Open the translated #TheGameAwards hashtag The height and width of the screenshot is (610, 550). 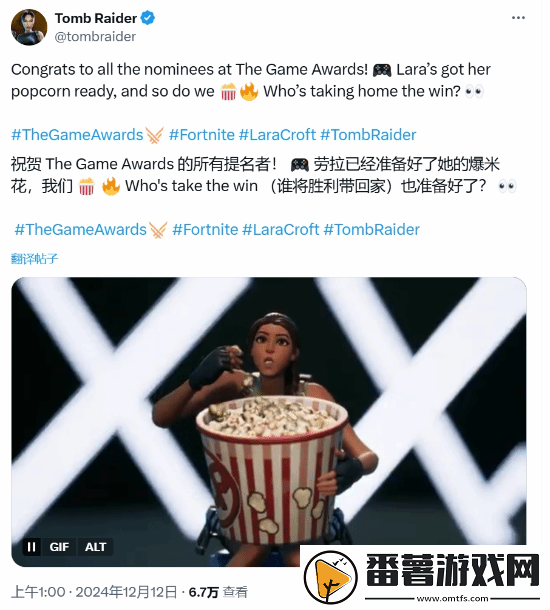pos(81,230)
